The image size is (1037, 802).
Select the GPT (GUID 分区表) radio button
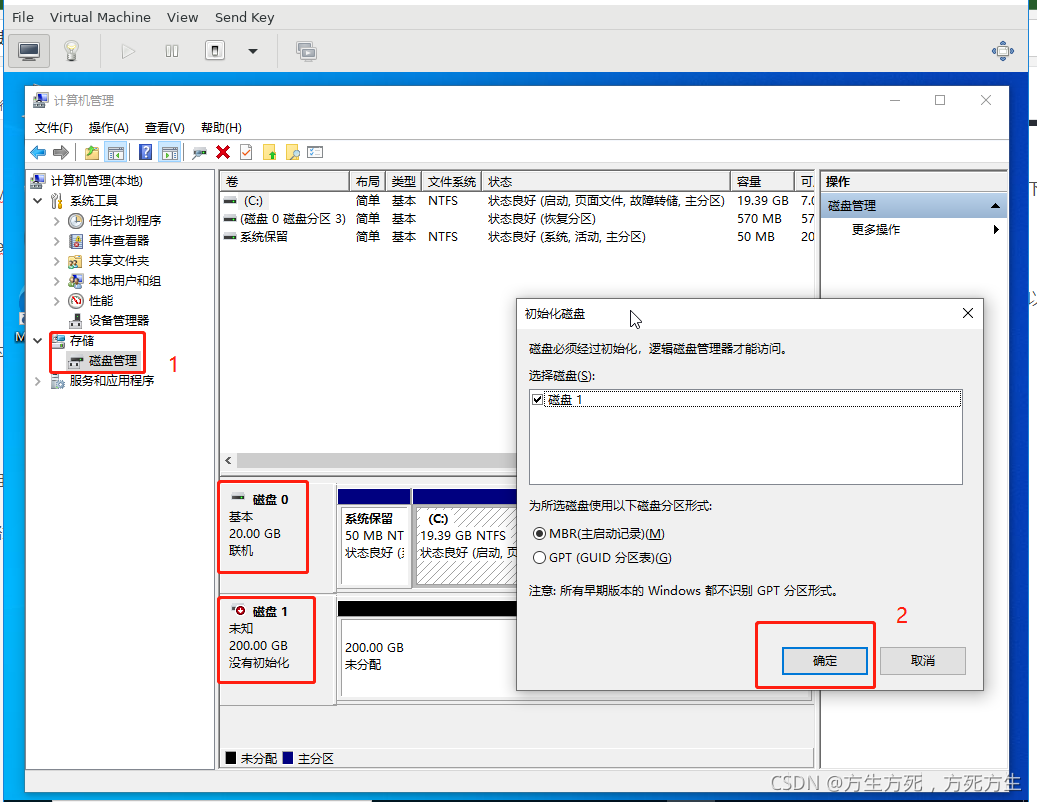click(x=539, y=557)
